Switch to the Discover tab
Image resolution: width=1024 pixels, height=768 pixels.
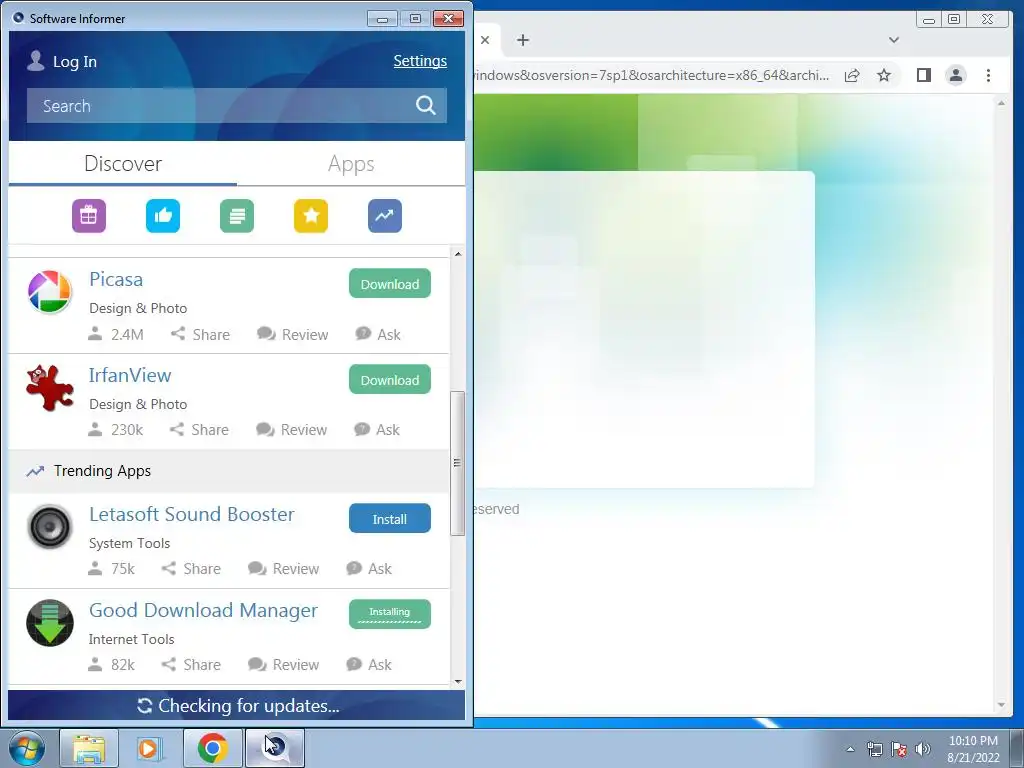tap(123, 163)
